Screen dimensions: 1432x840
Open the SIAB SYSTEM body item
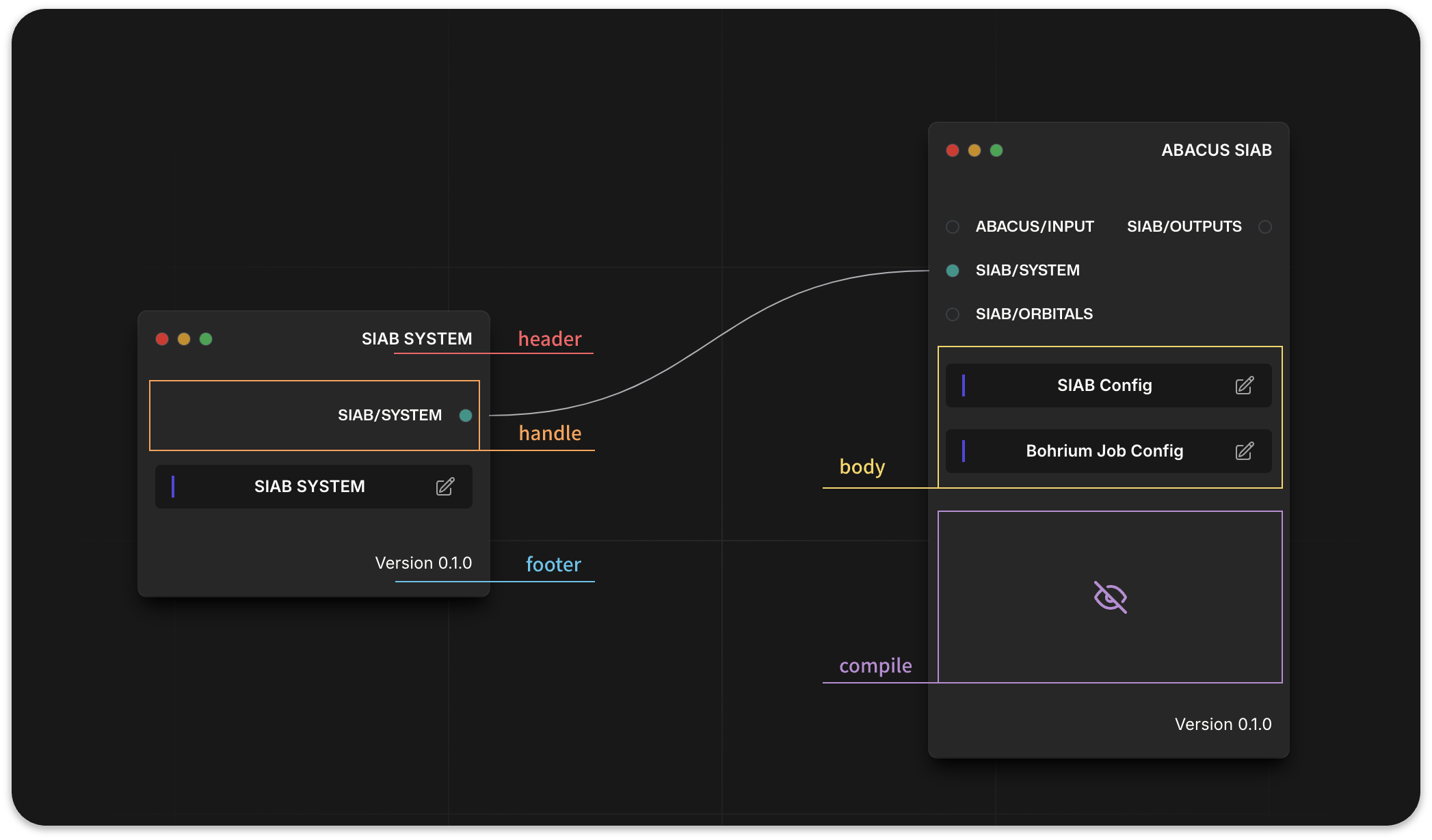click(309, 487)
